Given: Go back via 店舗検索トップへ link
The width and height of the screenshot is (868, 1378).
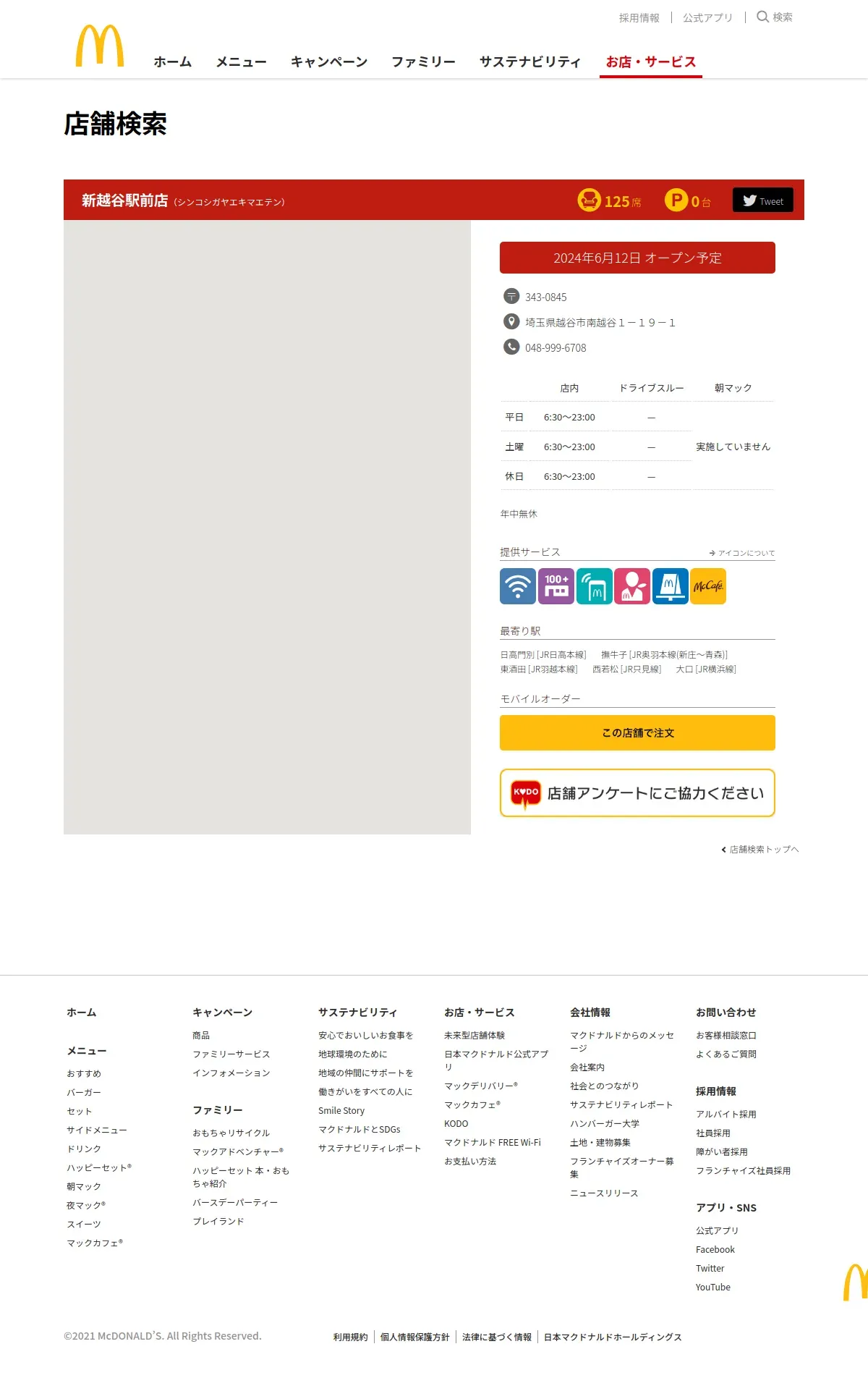Looking at the screenshot, I should [x=760, y=850].
